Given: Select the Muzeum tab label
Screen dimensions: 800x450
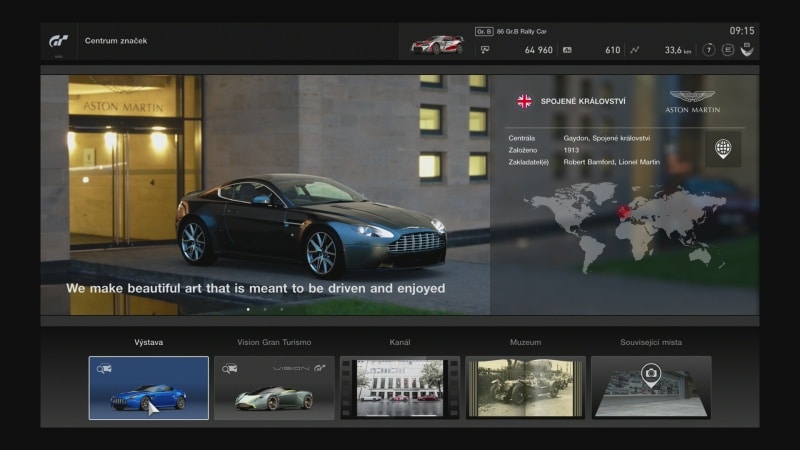Looking at the screenshot, I should (525, 342).
